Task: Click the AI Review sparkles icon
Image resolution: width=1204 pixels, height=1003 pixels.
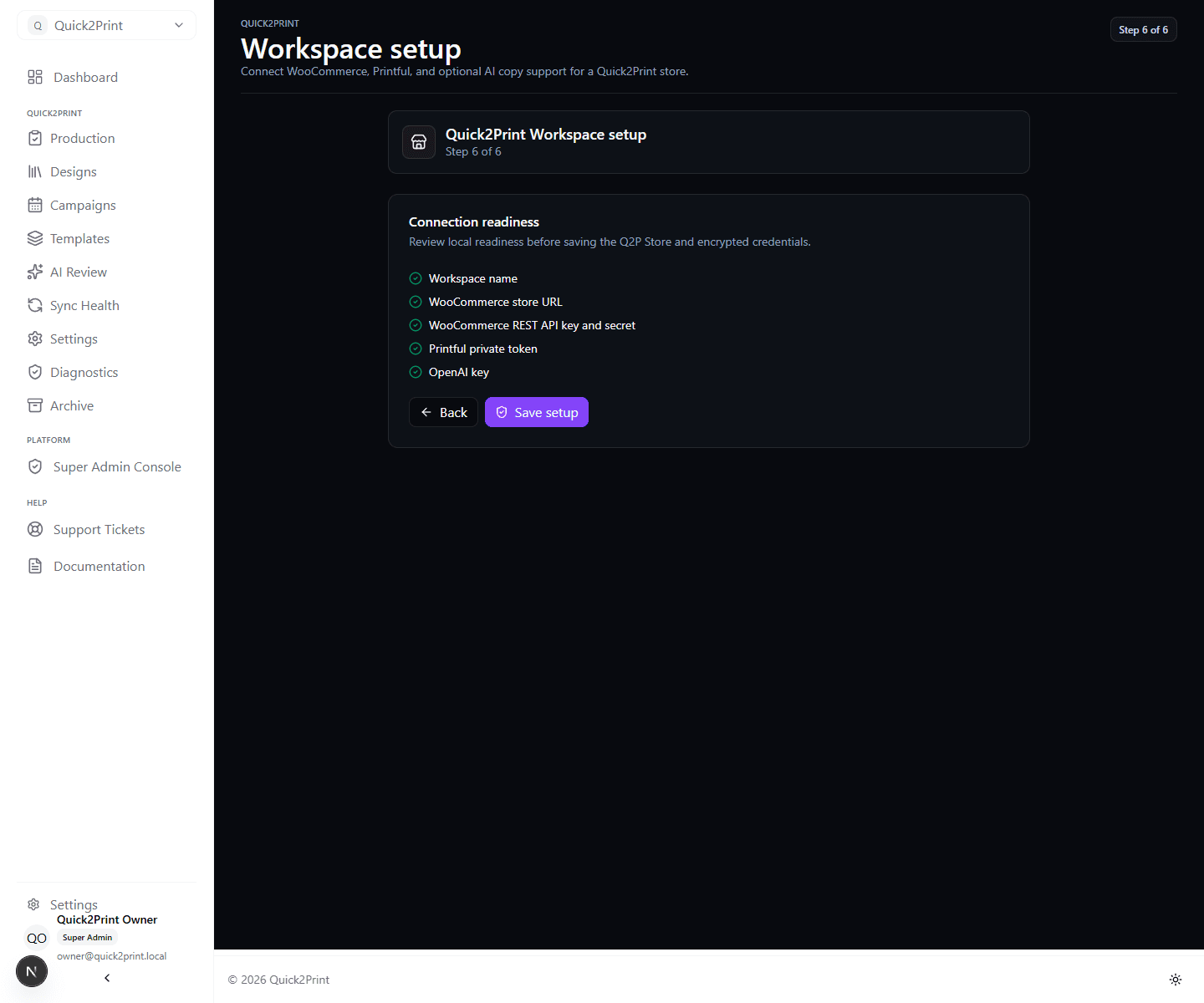Action: tap(35, 272)
